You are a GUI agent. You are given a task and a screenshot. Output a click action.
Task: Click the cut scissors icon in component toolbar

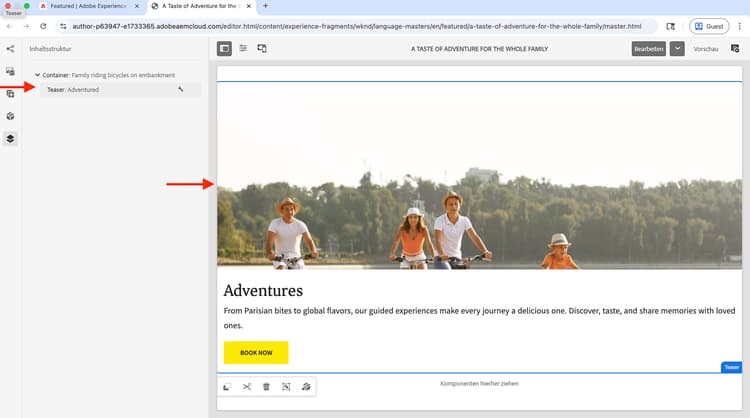click(x=247, y=386)
